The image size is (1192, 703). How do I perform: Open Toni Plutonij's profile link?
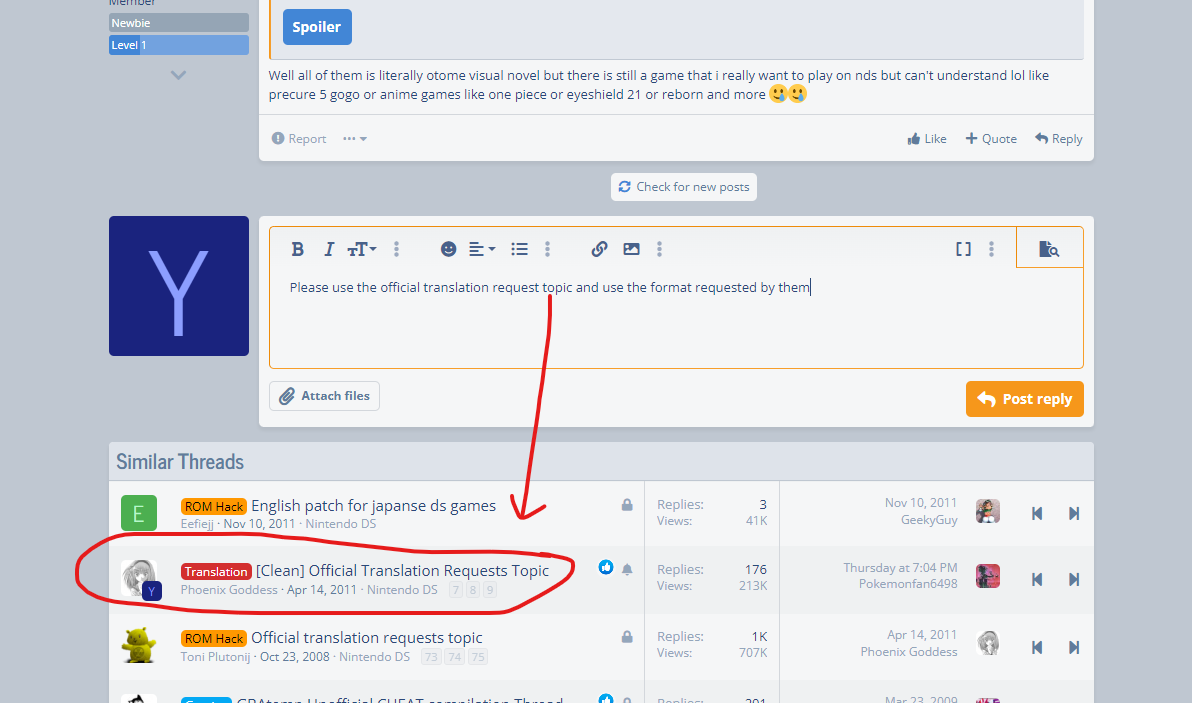pos(215,657)
